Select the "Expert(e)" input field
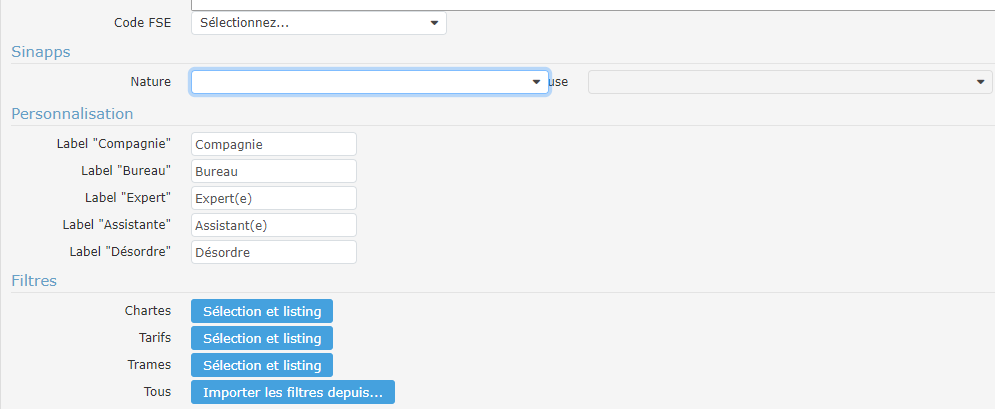The height and width of the screenshot is (409, 995). (273, 199)
